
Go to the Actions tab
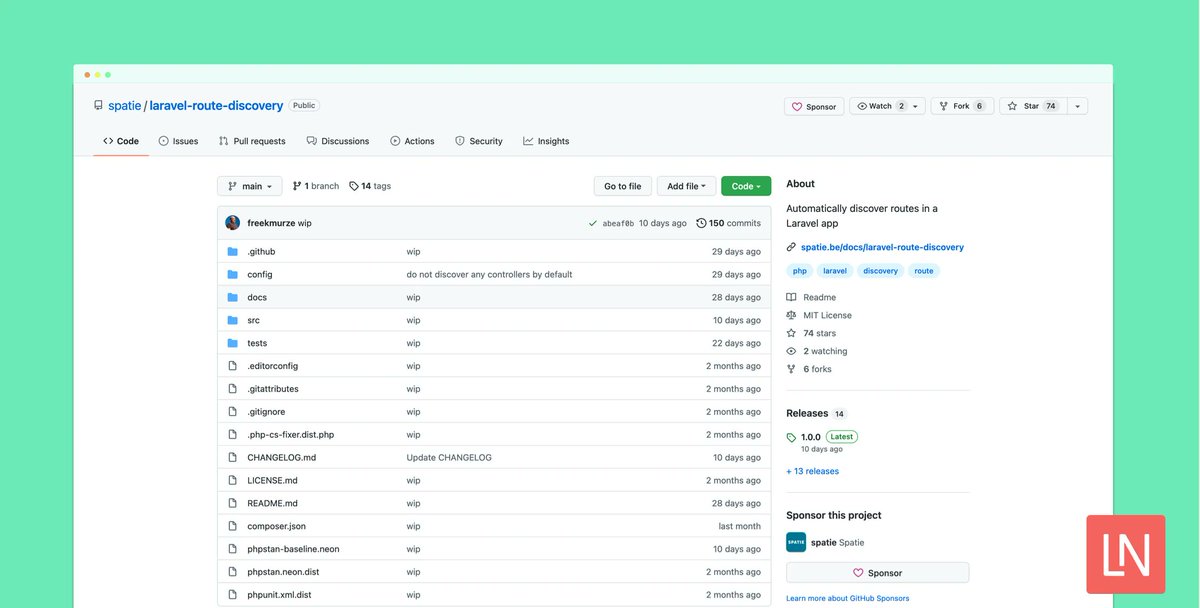click(412, 141)
